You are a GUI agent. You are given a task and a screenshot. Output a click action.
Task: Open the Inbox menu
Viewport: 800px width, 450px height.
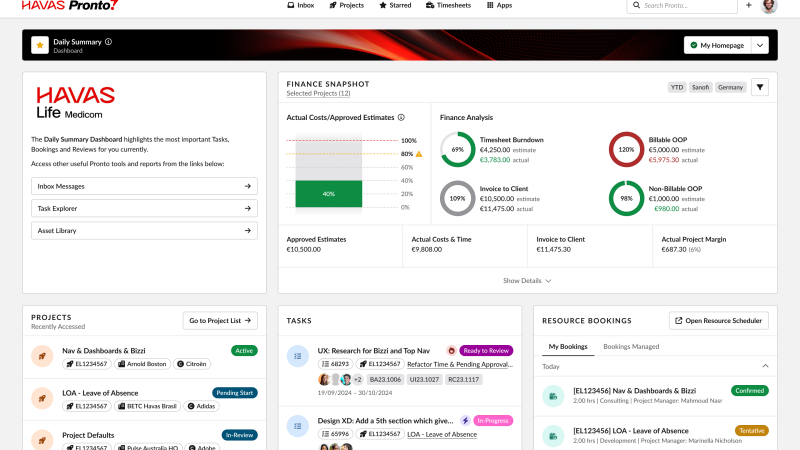301,5
